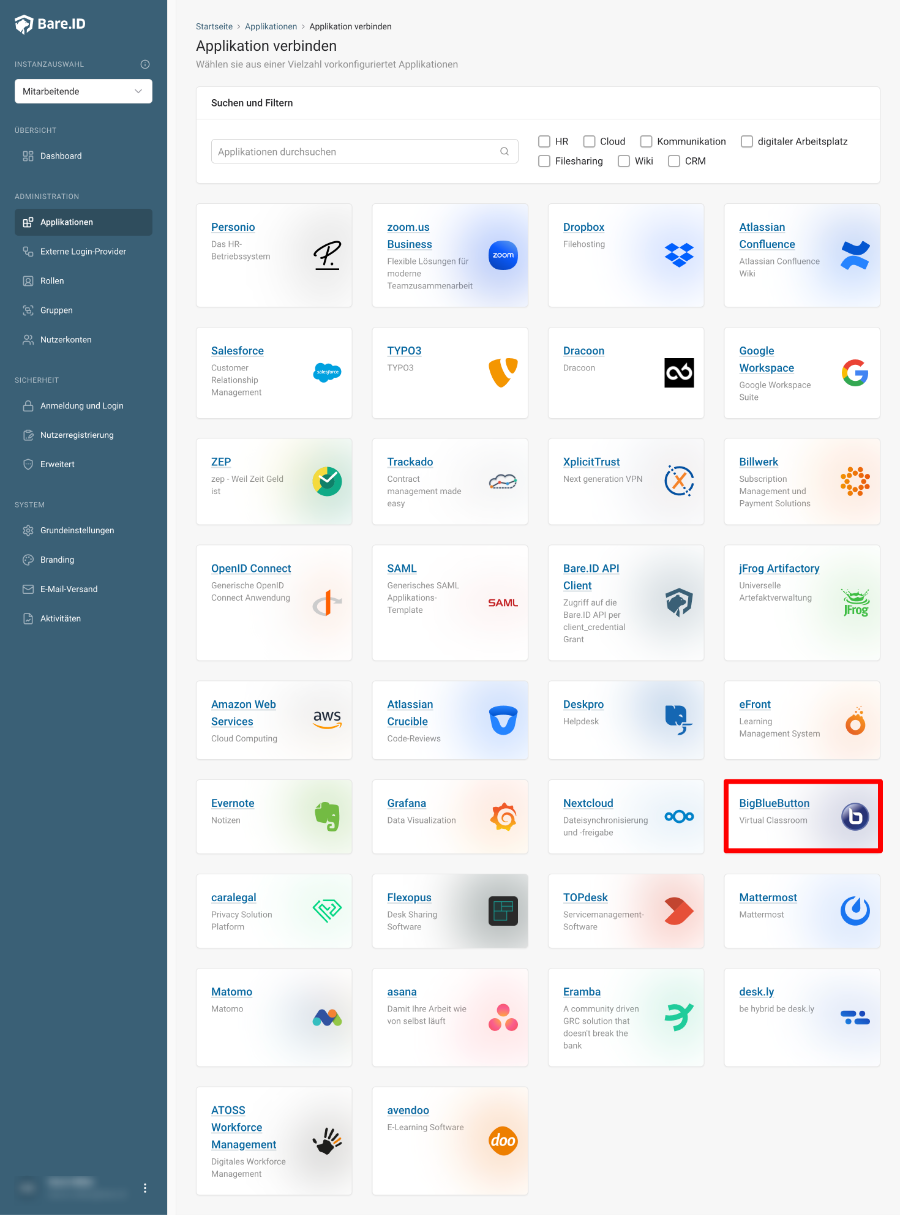Open the Mitarbeitende instance dropdown
Viewport: 900px width, 1215px height.
(83, 91)
